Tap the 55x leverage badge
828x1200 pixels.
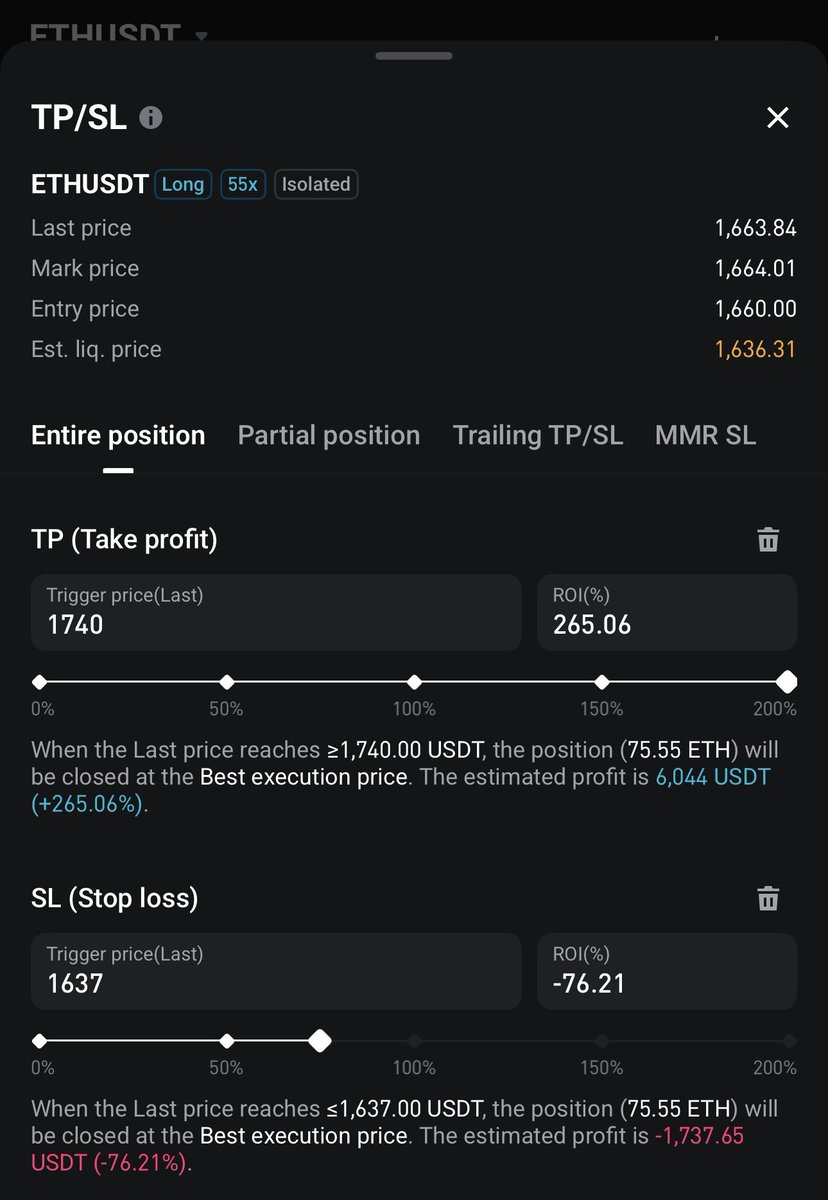tap(243, 184)
